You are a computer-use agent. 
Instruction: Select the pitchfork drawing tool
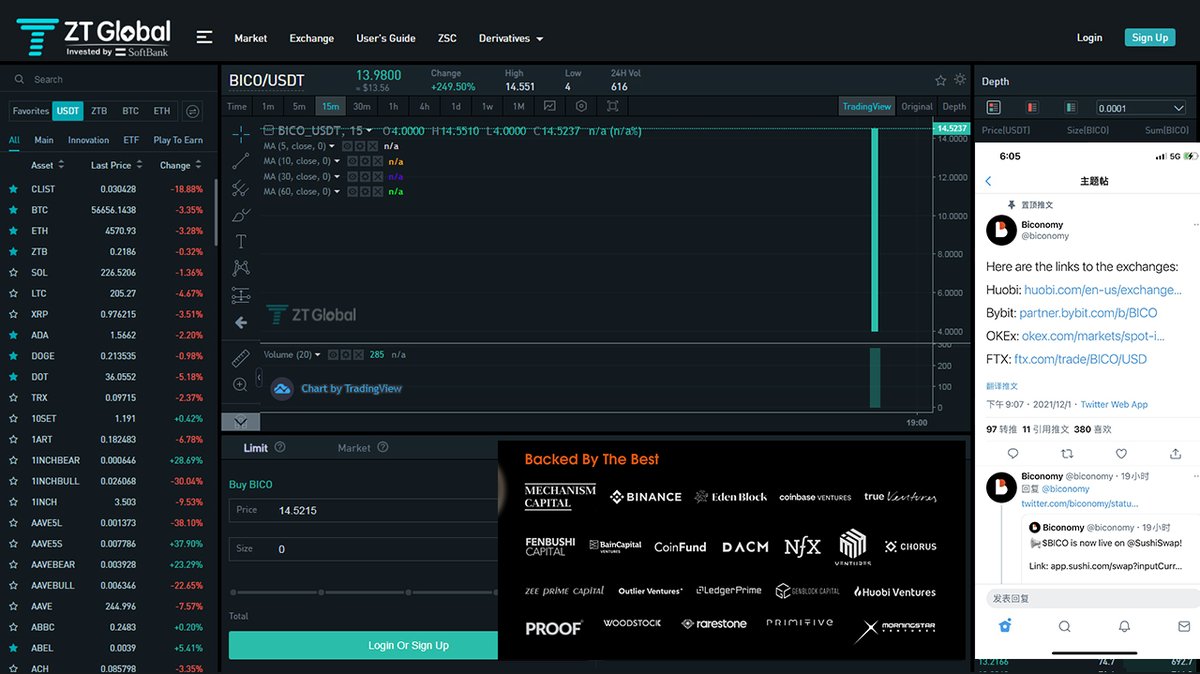241,188
